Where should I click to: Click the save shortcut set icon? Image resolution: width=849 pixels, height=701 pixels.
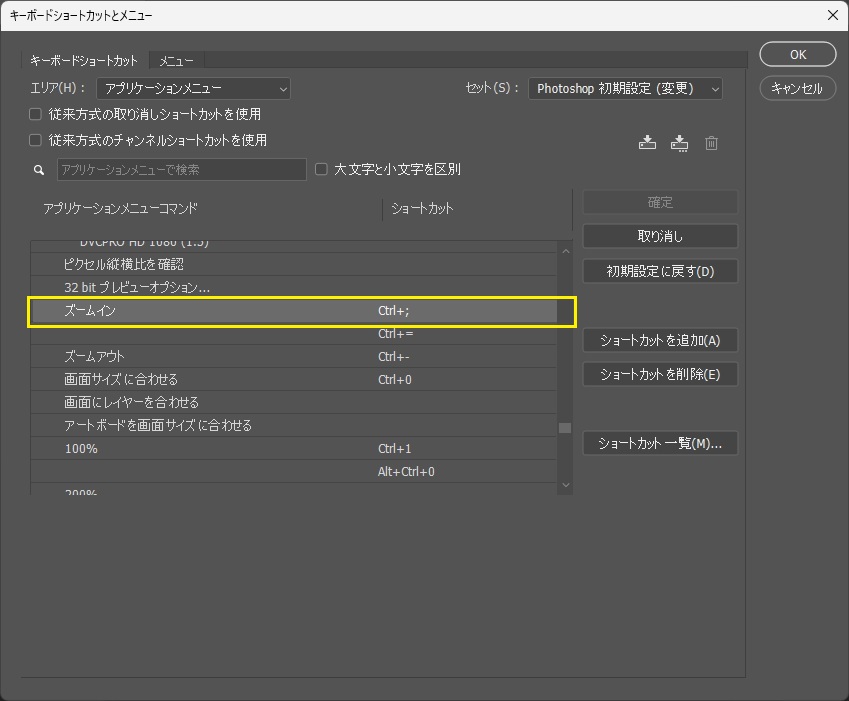(647, 143)
